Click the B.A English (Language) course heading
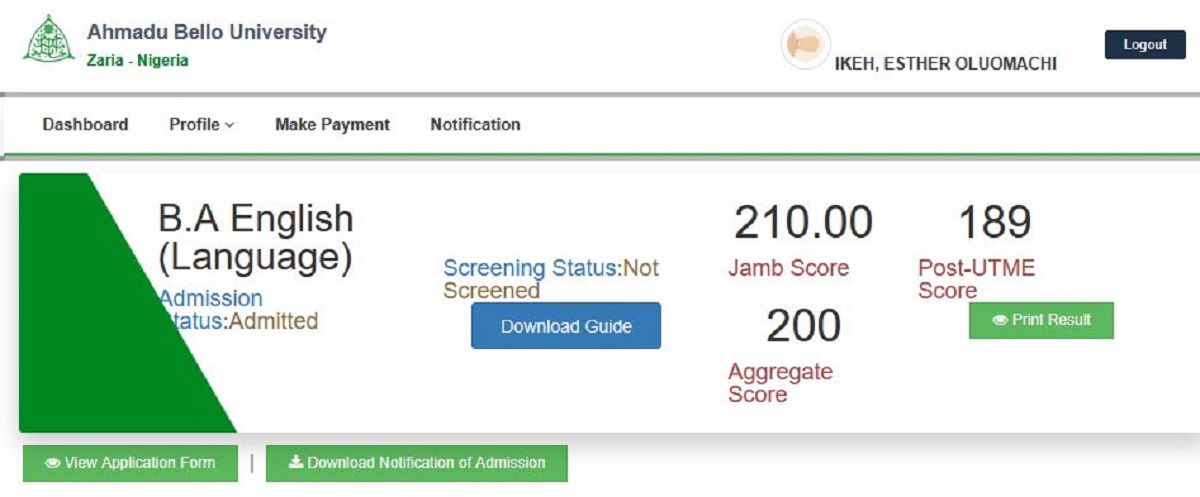This screenshot has height=497, width=1200. pyautogui.click(x=256, y=238)
